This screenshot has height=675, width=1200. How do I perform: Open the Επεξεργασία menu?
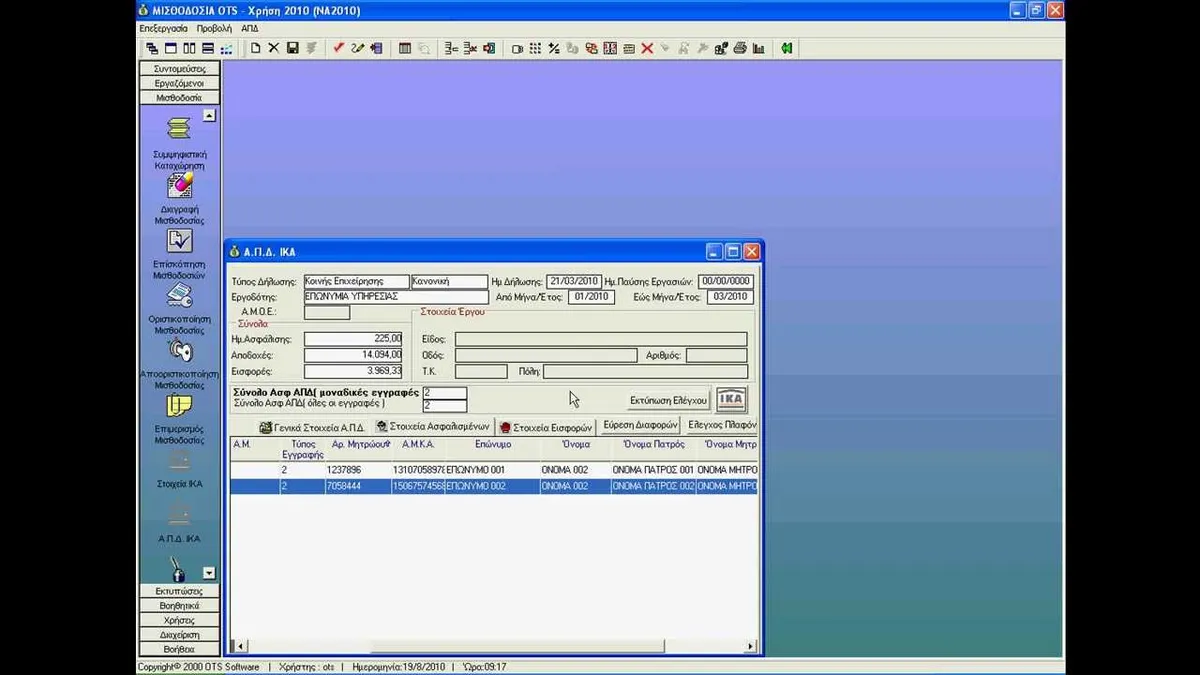coord(164,28)
